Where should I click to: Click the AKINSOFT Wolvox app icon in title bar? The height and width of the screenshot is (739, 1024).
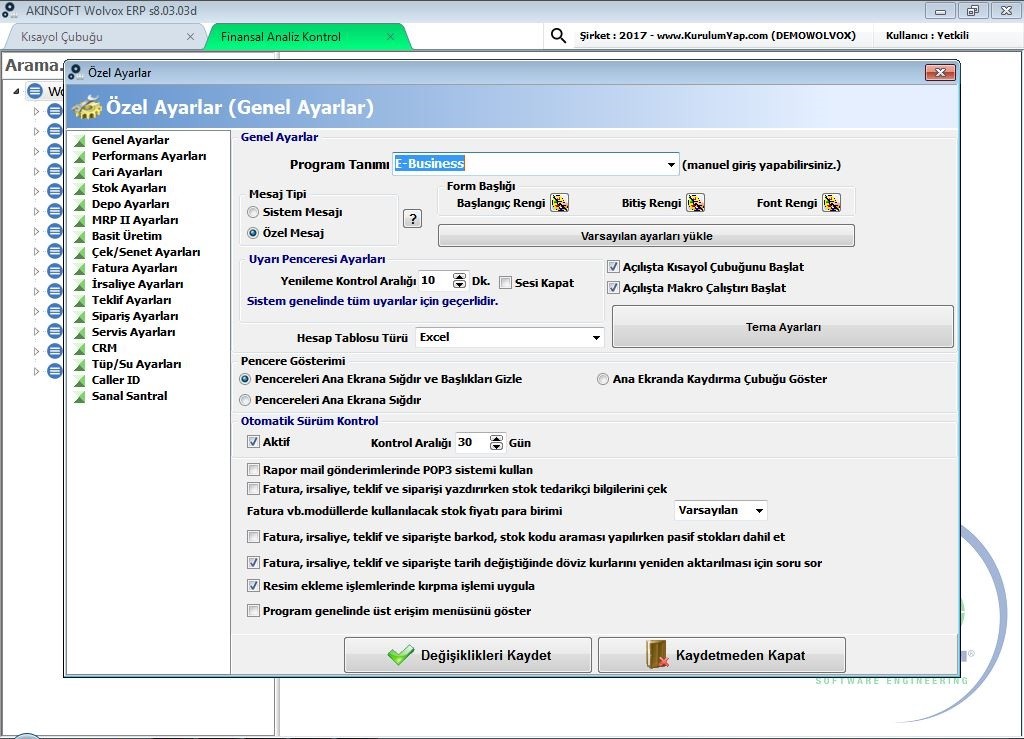click(x=9, y=10)
